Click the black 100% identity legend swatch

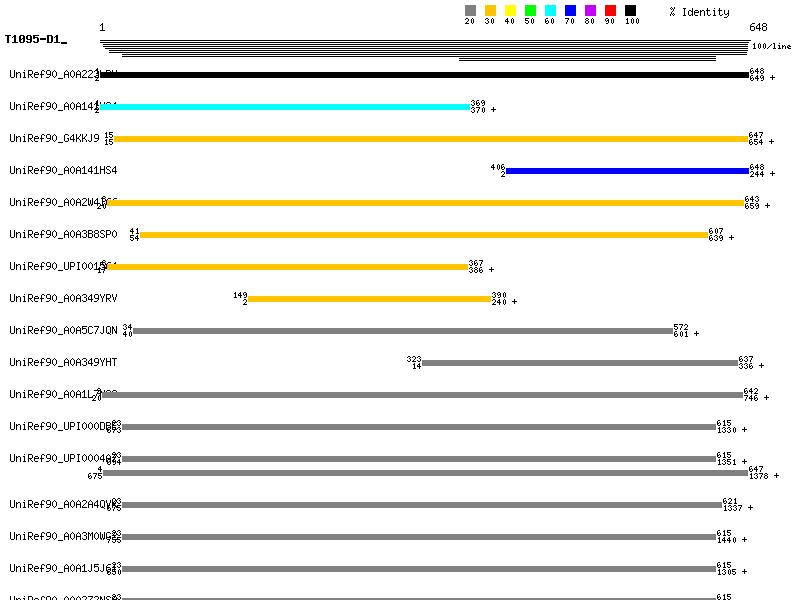[630, 10]
